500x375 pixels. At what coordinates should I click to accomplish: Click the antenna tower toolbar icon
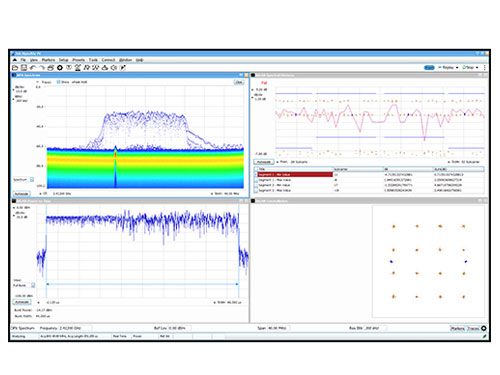tap(78, 68)
